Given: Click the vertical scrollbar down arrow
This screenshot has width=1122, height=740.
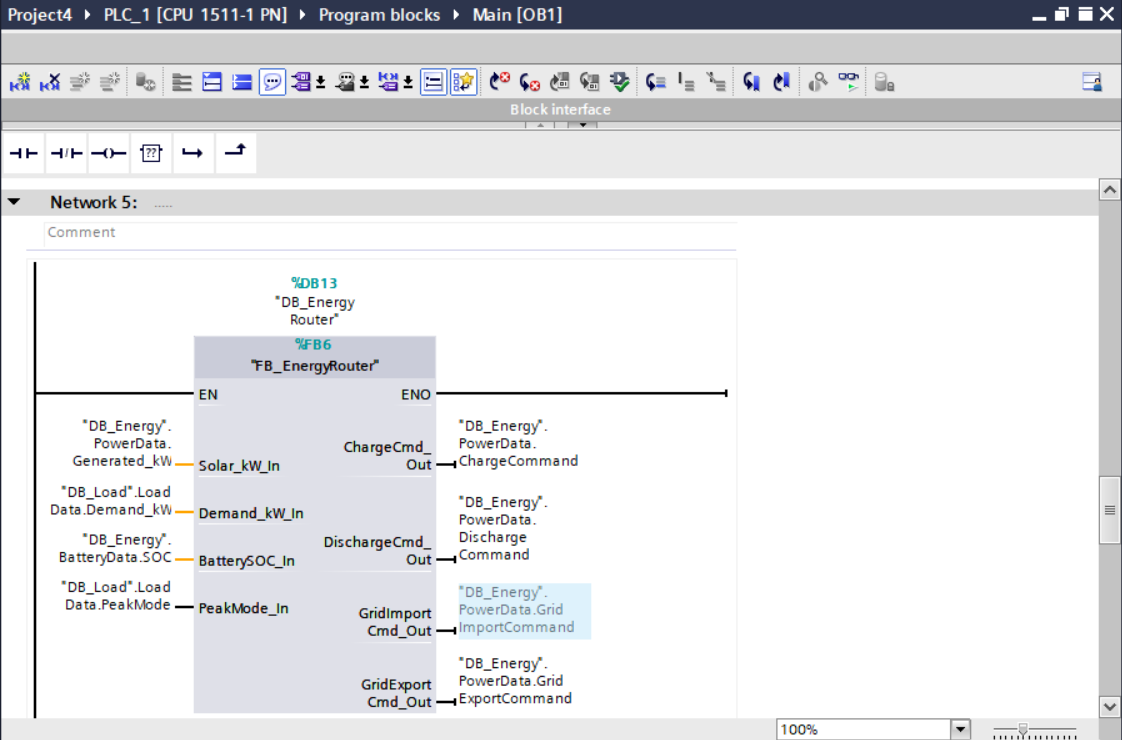Looking at the screenshot, I should (1109, 706).
